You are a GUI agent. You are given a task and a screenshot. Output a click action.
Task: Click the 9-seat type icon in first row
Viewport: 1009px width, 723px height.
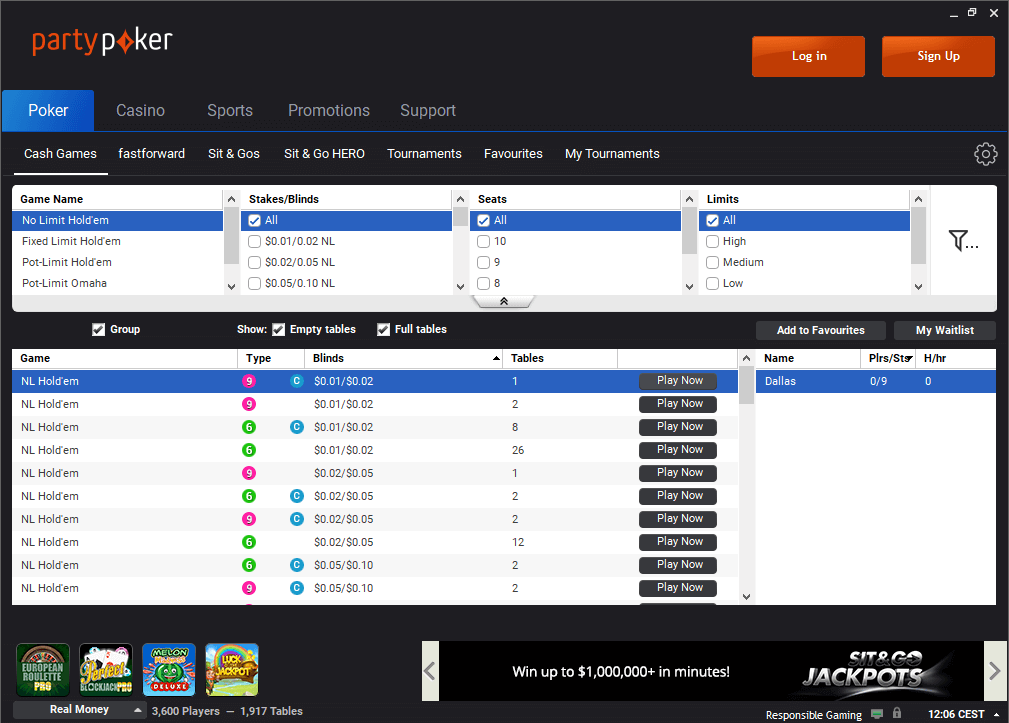point(249,381)
